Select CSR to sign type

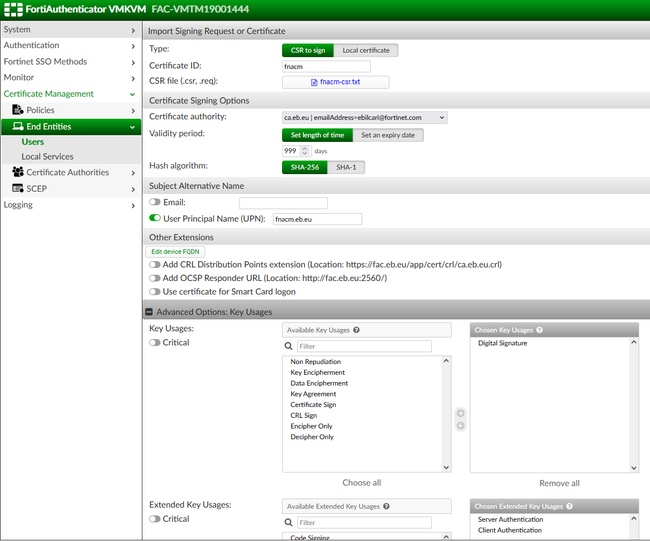[308, 50]
